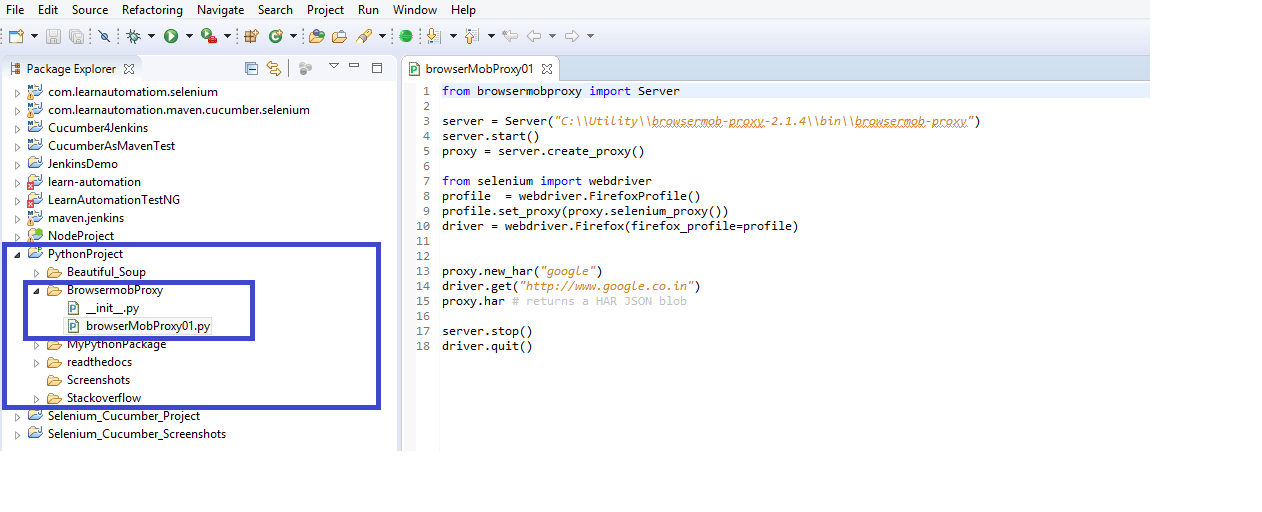Viewport: 1262px width, 512px height.
Task: Open Package Explorer view menu triangle
Action: coord(334,67)
